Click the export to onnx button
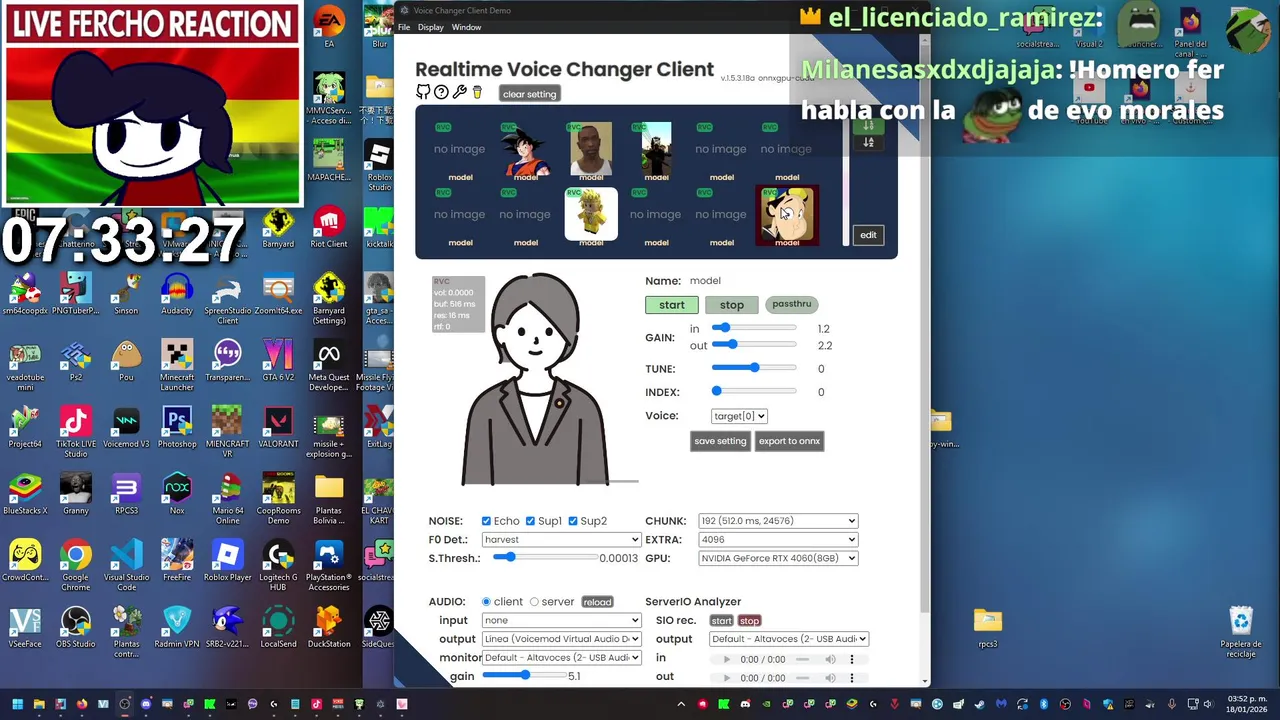Viewport: 1280px width, 720px height. pyautogui.click(x=789, y=441)
